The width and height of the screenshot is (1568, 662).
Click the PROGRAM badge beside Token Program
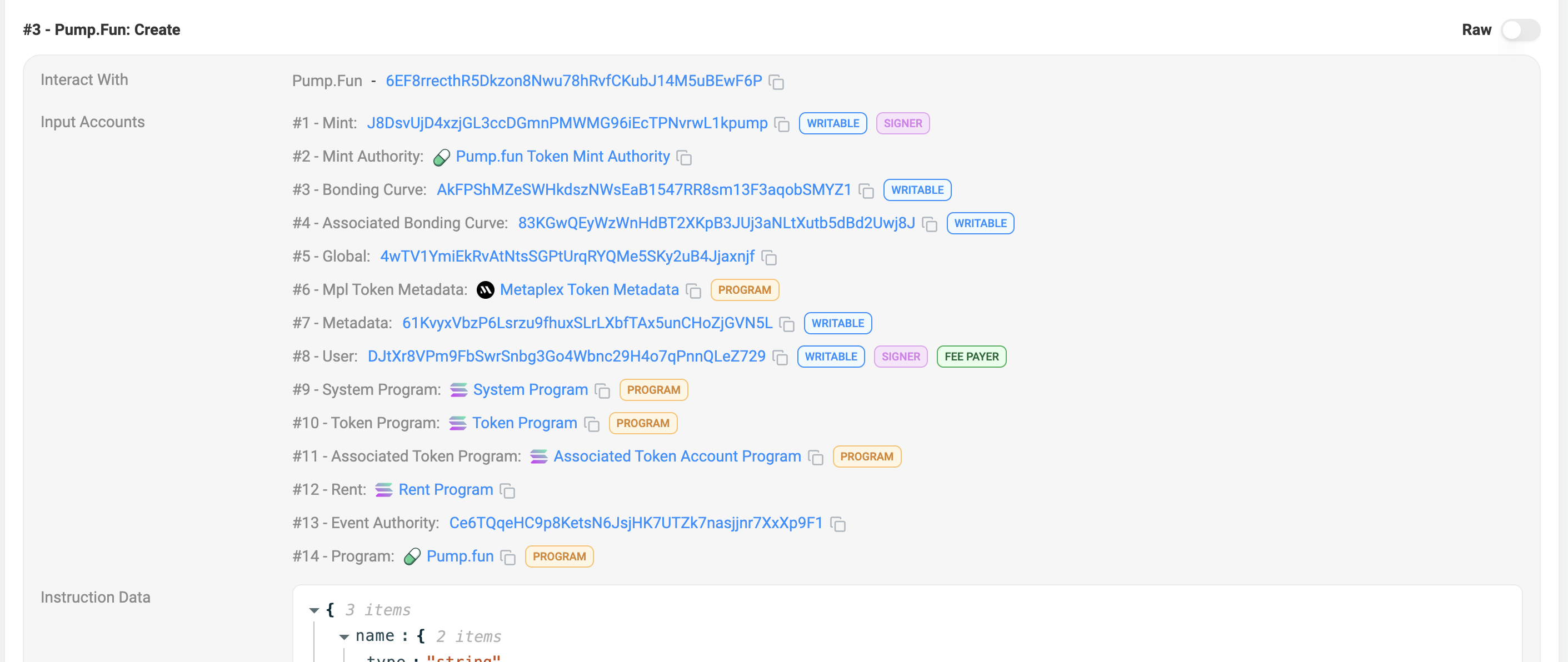643,424
